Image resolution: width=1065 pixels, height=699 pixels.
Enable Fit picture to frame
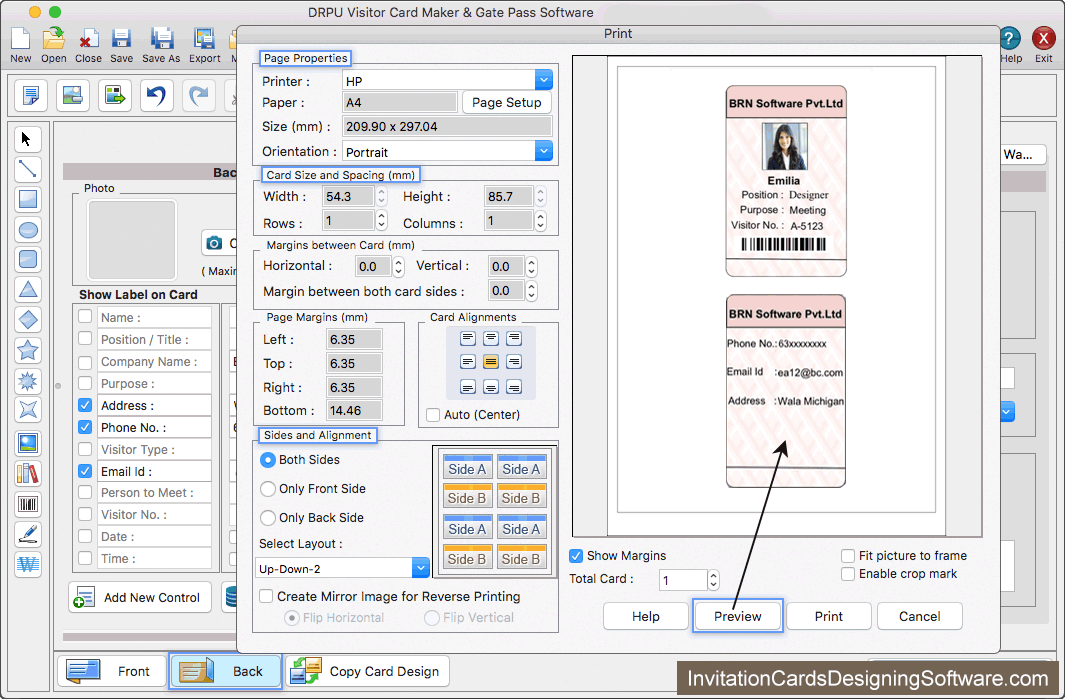pos(848,556)
